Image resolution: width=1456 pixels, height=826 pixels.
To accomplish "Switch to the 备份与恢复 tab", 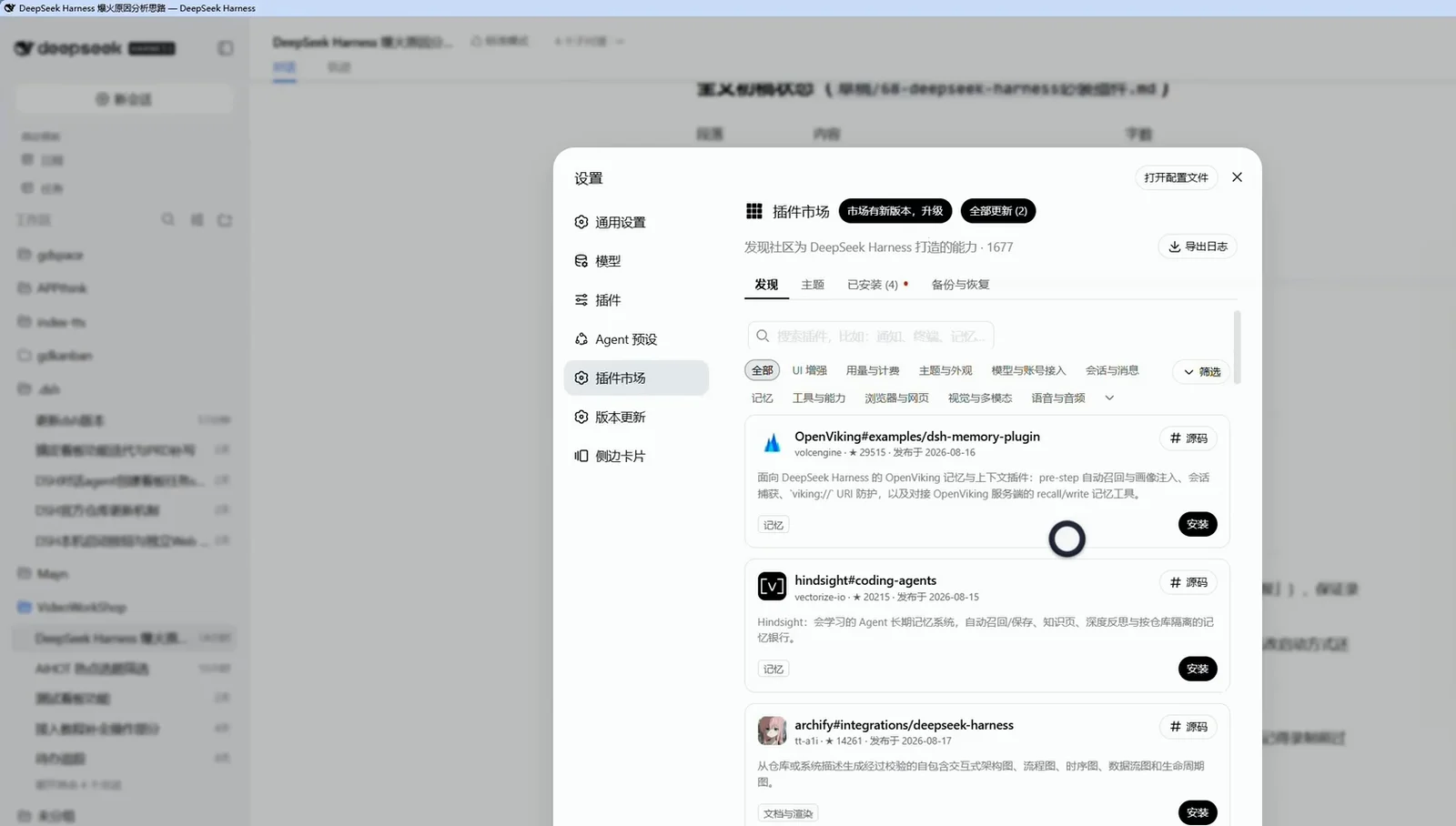I will pyautogui.click(x=960, y=285).
